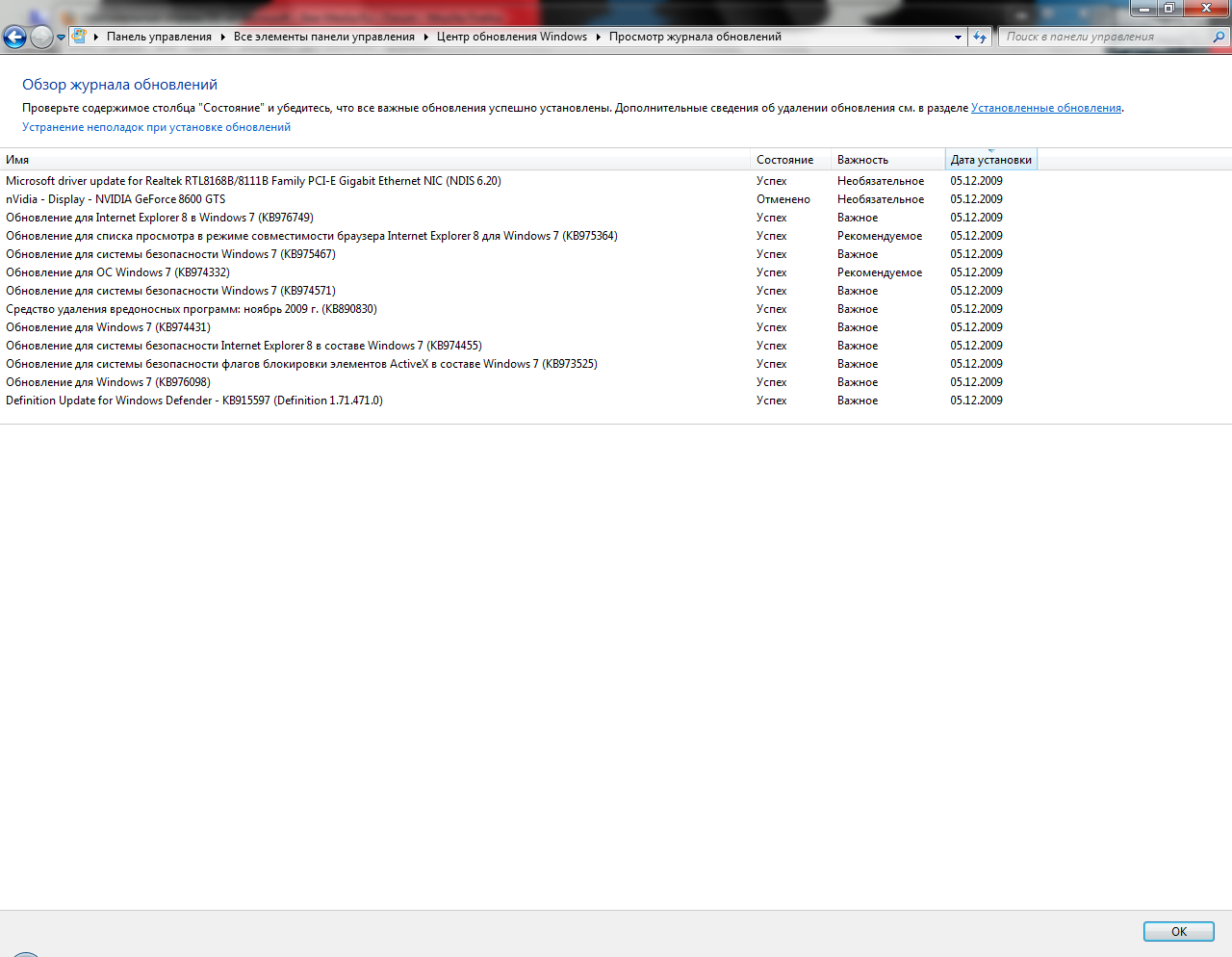Expand arrow after 'Панель управления' breadcrumb
The height and width of the screenshot is (957, 1232).
222,37
